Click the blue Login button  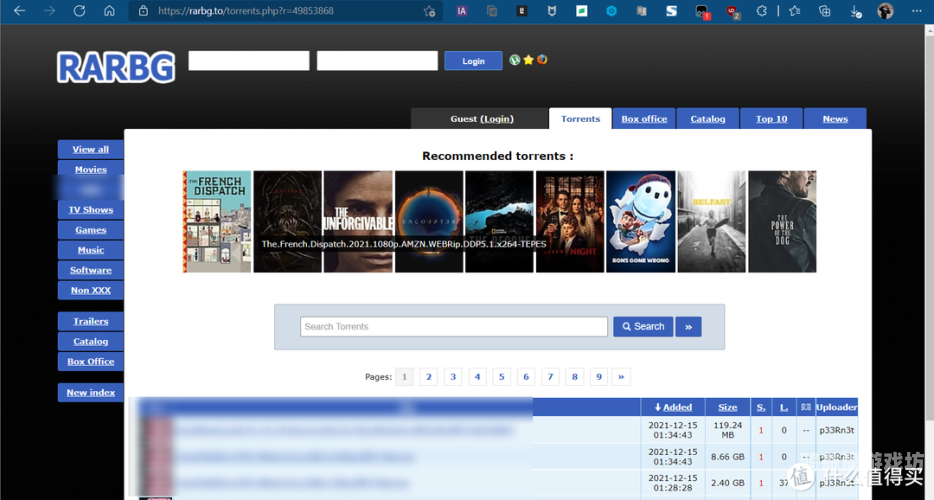tap(473, 61)
